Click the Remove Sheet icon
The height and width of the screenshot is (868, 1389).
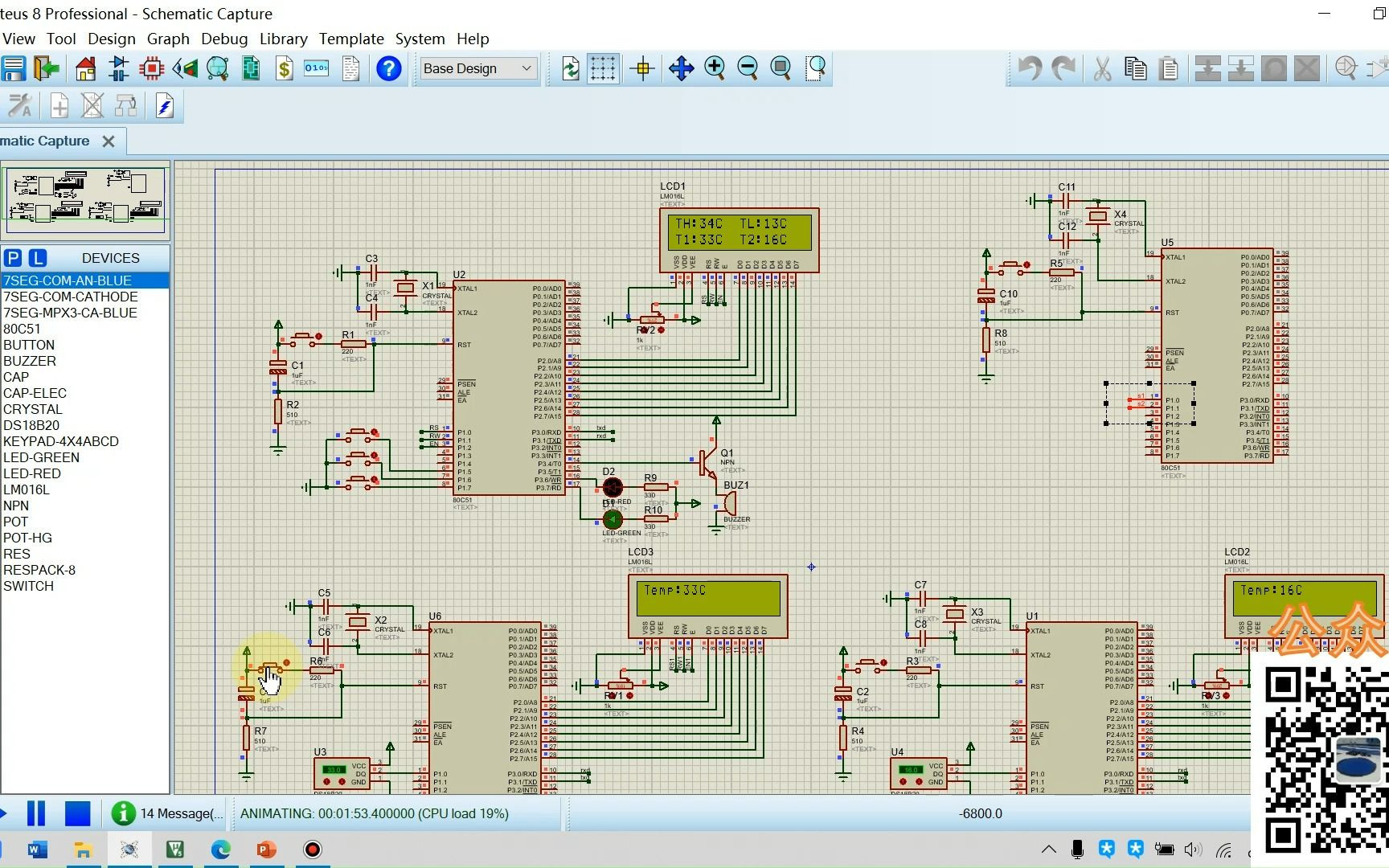tap(92, 105)
